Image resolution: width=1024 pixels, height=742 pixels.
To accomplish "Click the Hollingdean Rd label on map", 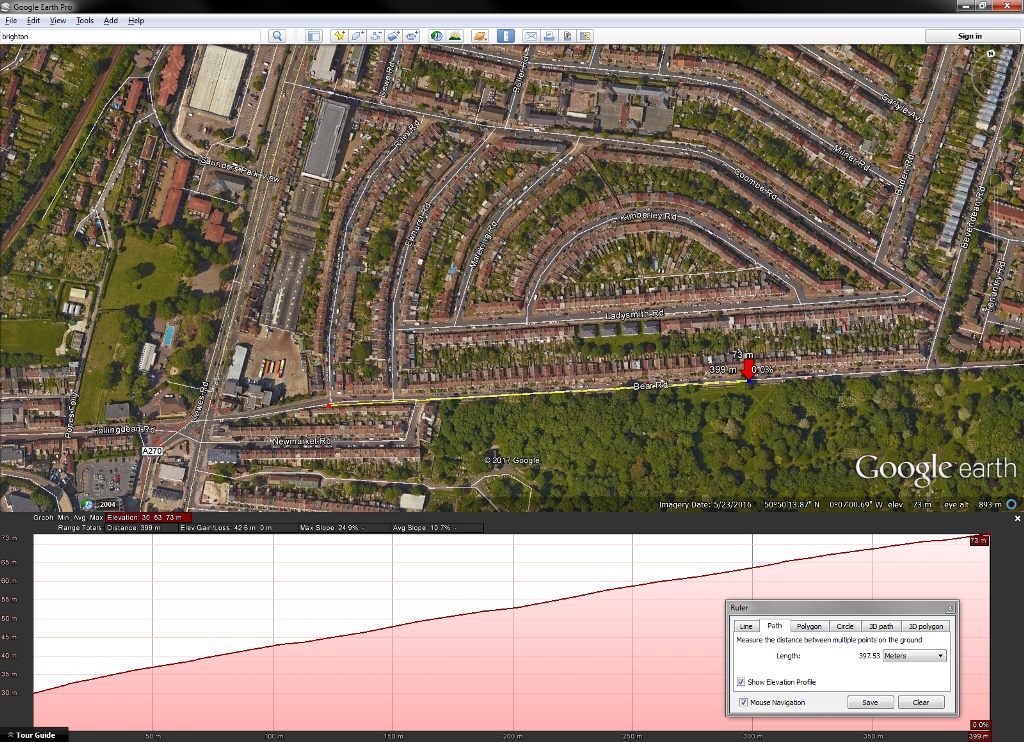I will (x=123, y=430).
